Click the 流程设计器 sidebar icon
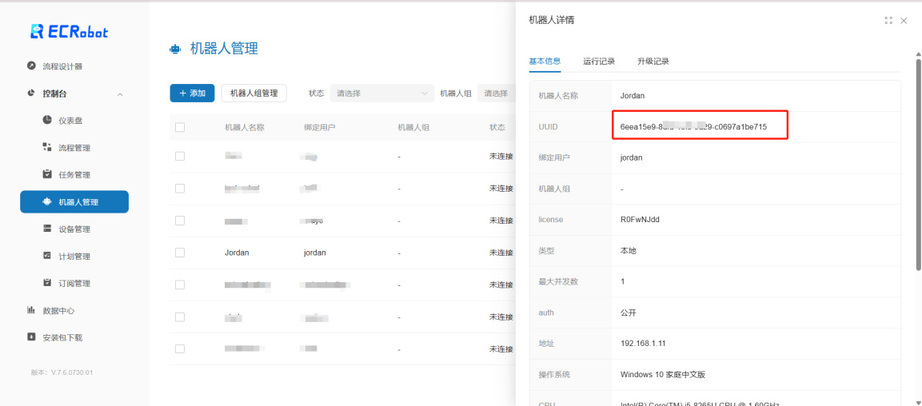The image size is (922, 406). coord(31,66)
